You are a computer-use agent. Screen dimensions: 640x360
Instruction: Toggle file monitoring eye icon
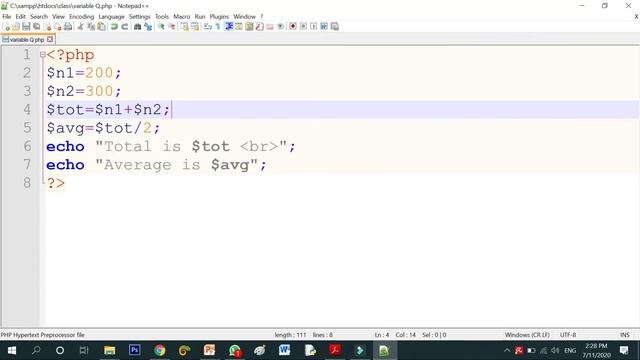coord(280,27)
